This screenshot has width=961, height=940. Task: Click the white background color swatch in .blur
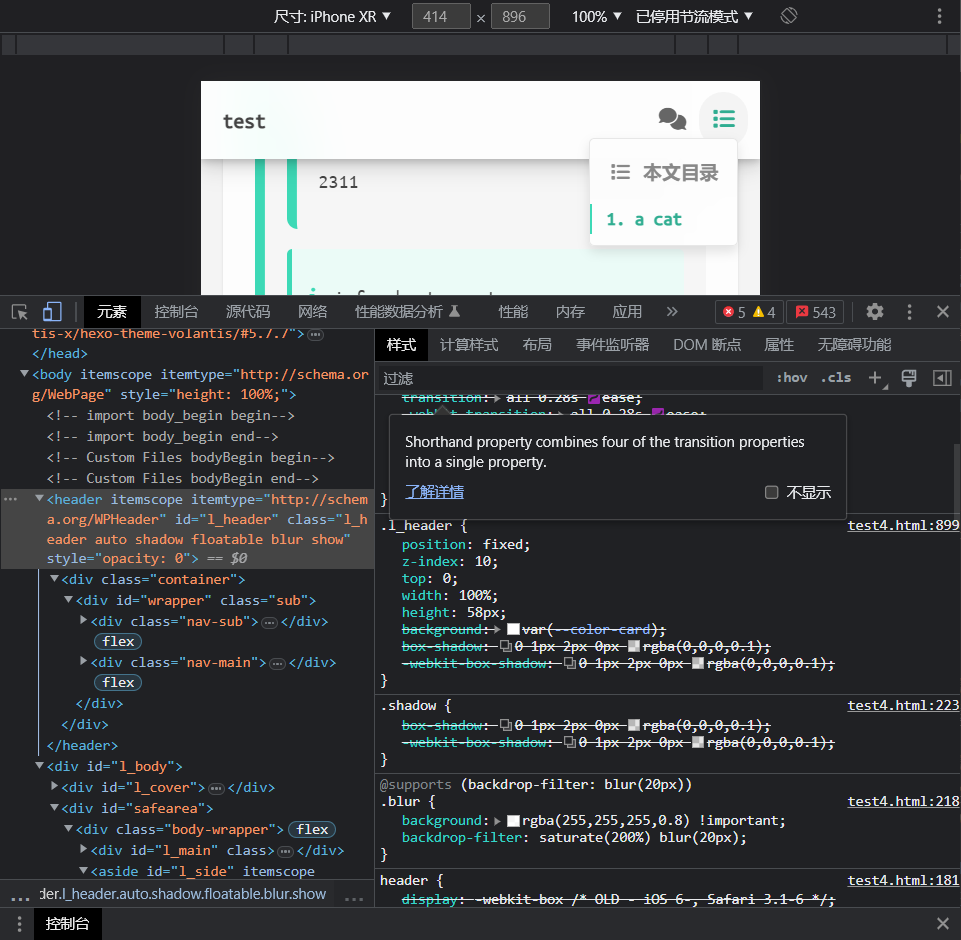pos(514,821)
